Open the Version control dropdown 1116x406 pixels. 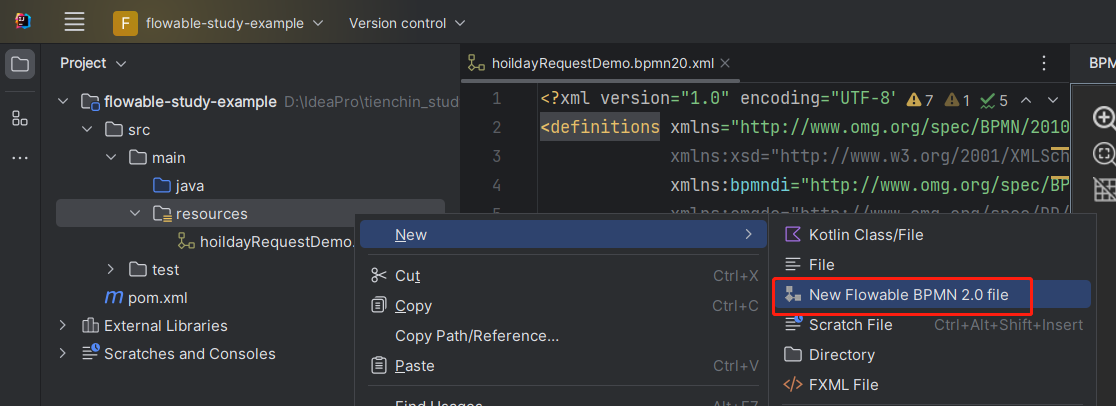tap(406, 23)
